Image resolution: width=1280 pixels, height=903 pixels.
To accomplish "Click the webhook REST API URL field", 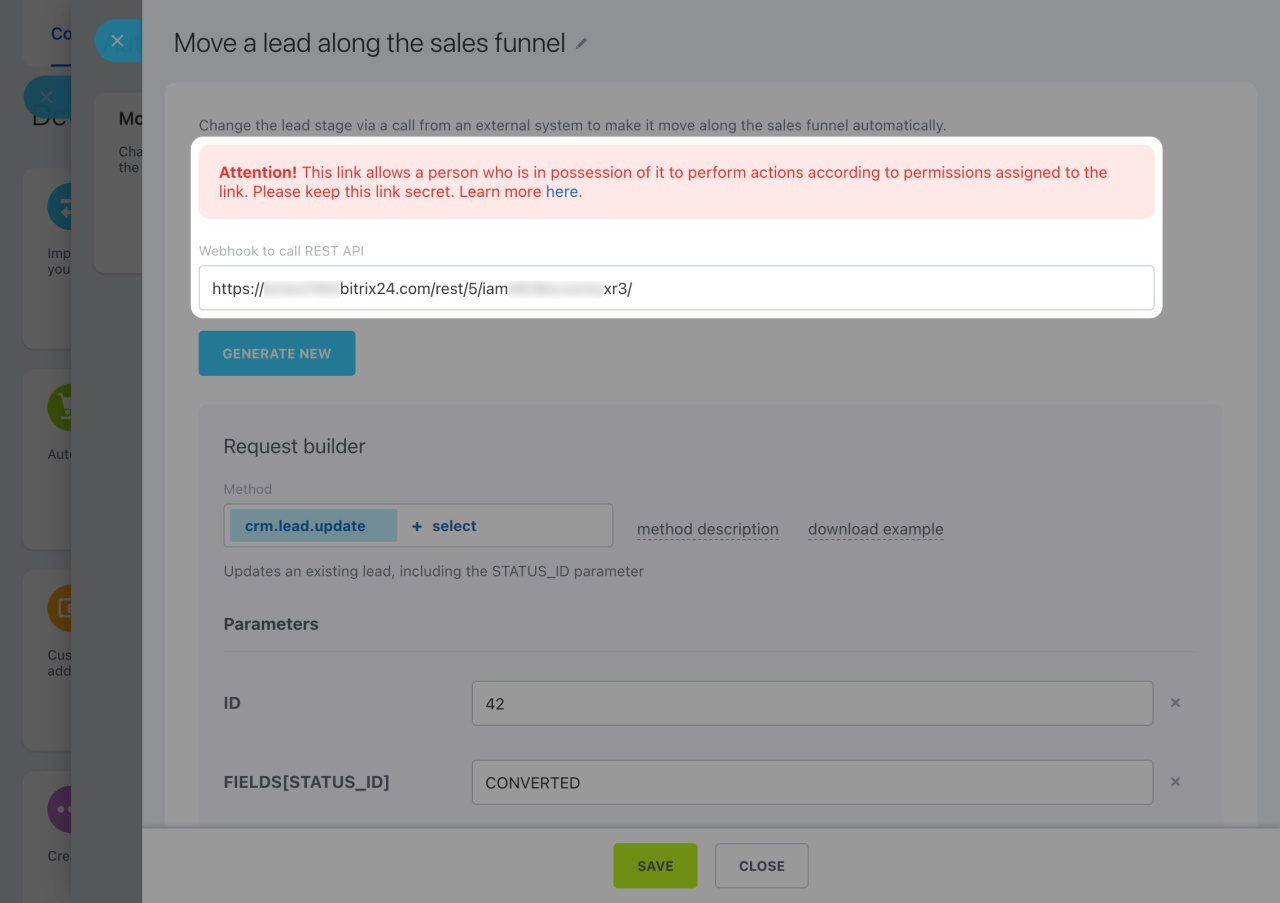I will point(676,288).
